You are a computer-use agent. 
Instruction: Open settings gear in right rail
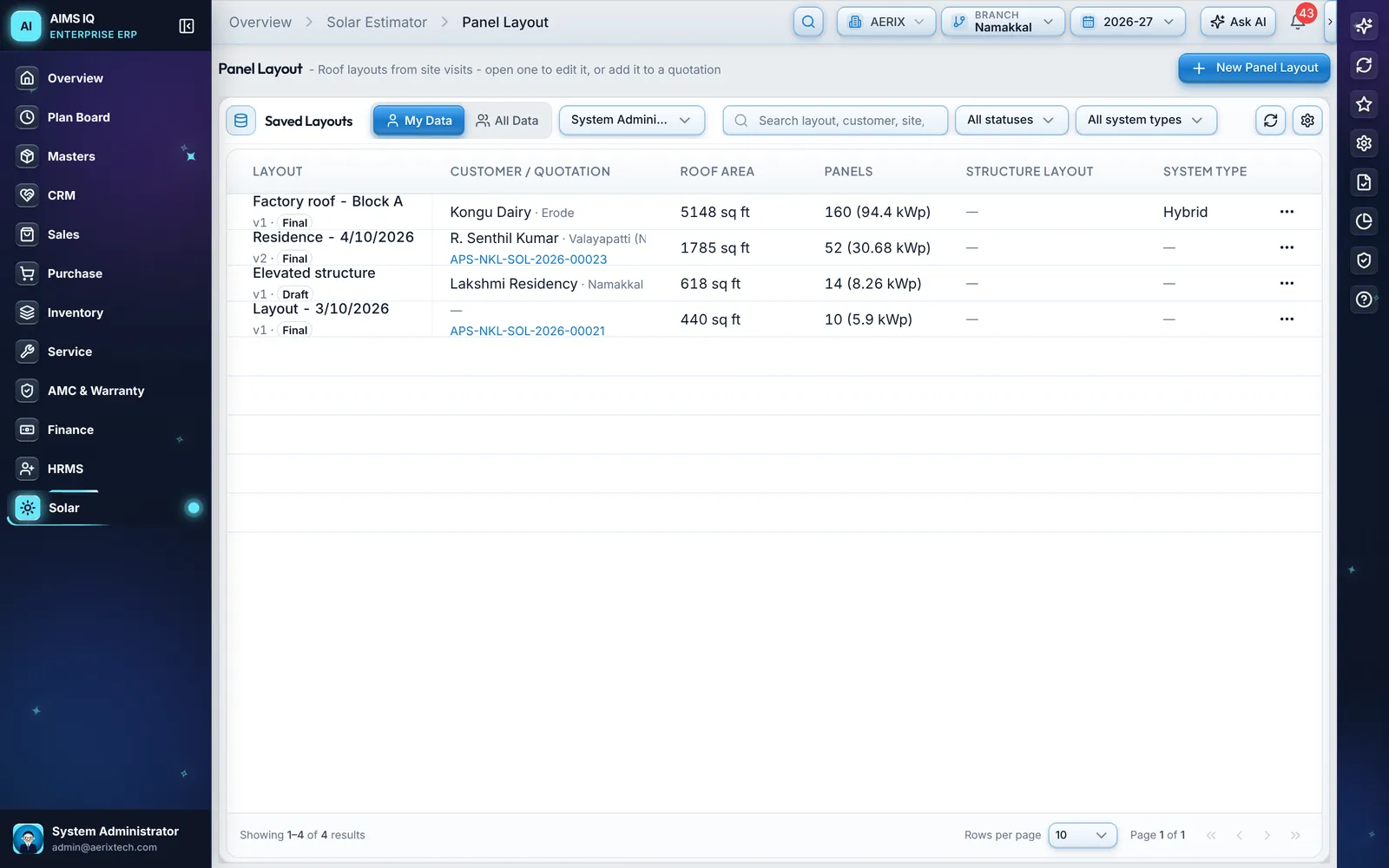coord(1364,143)
